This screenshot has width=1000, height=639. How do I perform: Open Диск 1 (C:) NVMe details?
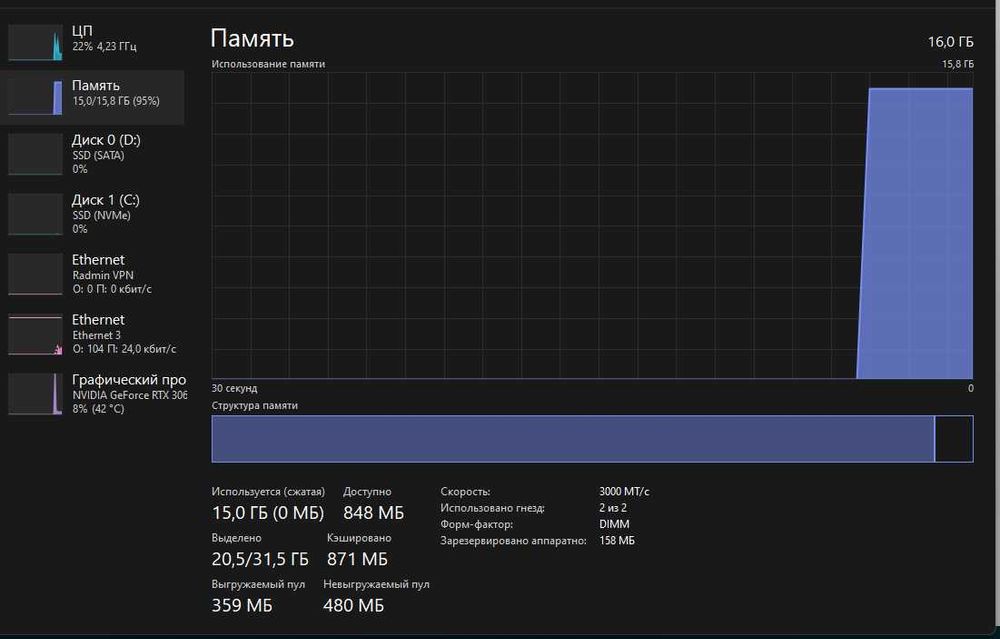tap(92, 214)
